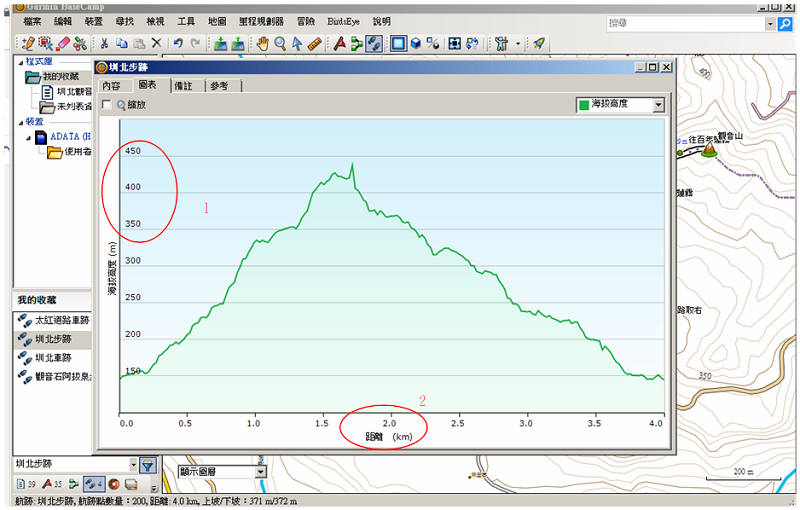Viewport: 800px width, 510px height.
Task: Switch to 3D cube map view
Action: click(416, 44)
